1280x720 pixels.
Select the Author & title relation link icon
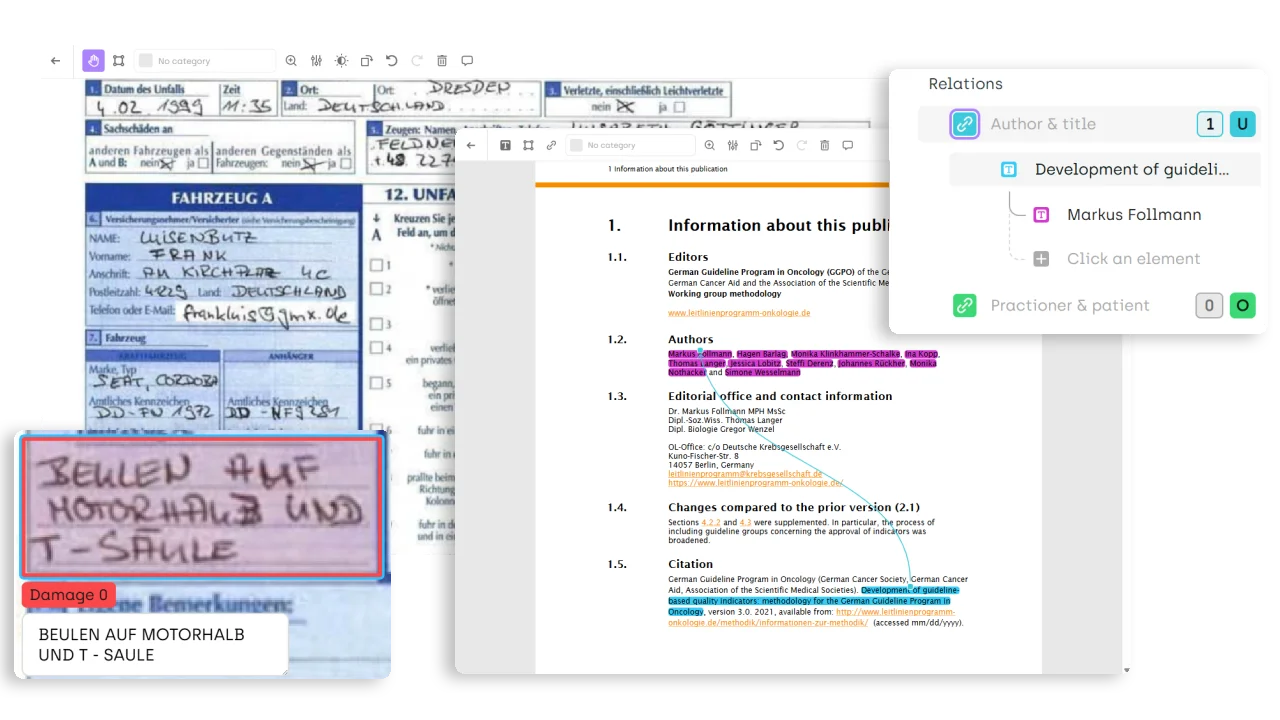(965, 124)
